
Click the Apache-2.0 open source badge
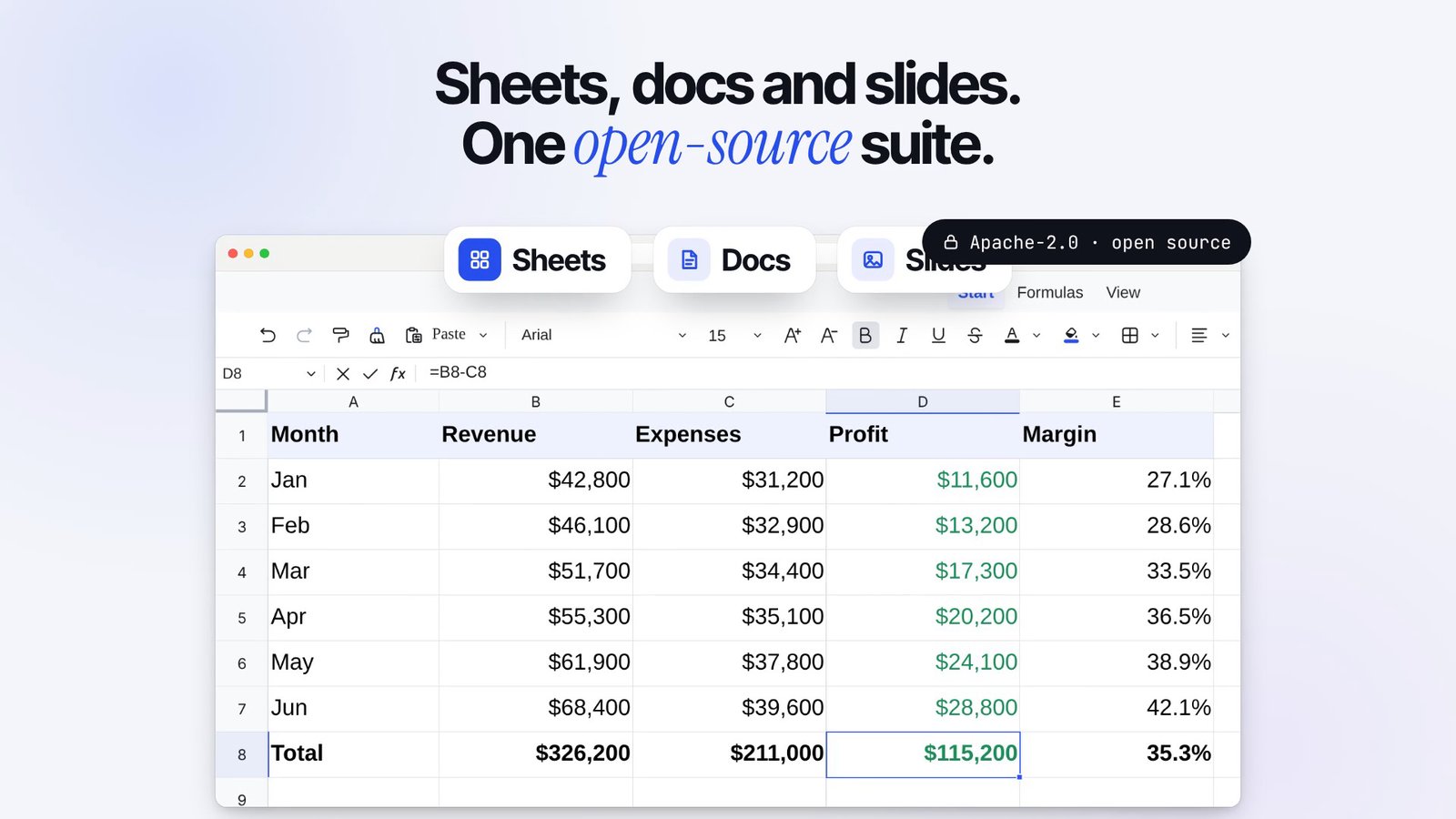1087,242
